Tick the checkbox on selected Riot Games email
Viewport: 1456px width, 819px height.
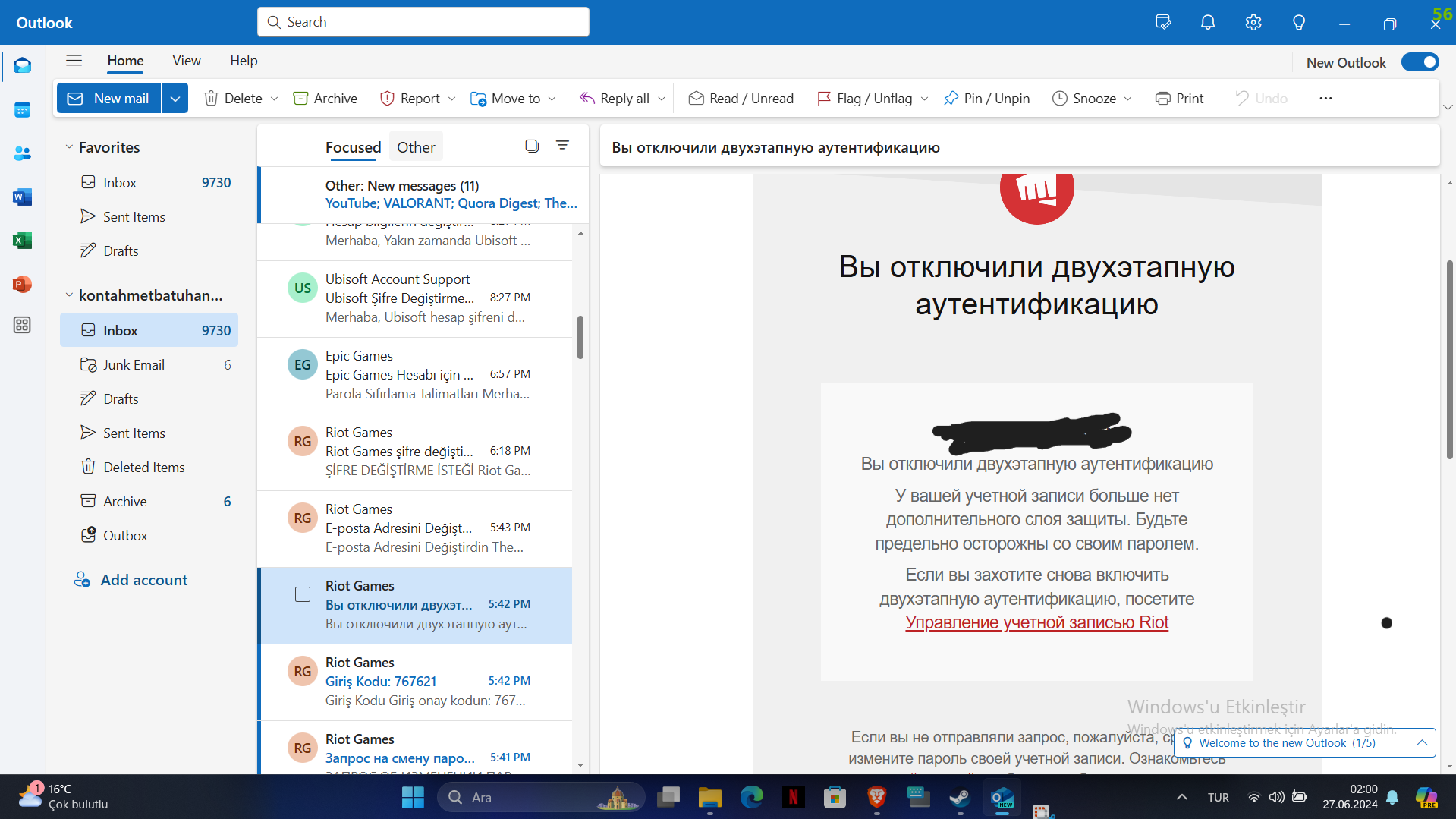click(x=303, y=594)
